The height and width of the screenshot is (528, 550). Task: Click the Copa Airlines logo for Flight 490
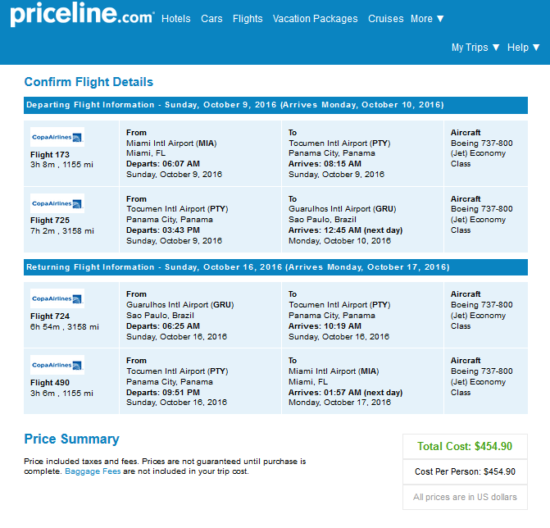(x=57, y=365)
